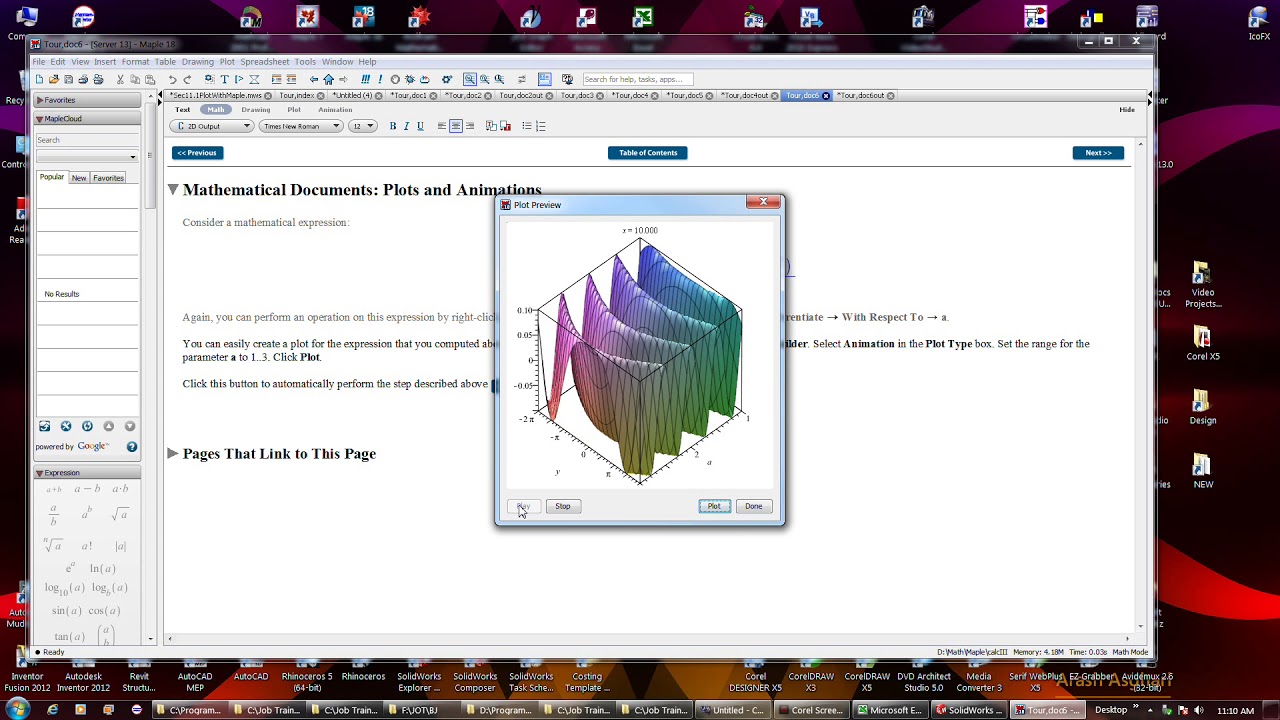Click the print icon in toolbar
The height and width of the screenshot is (720, 1280).
pyautogui.click(x=83, y=79)
